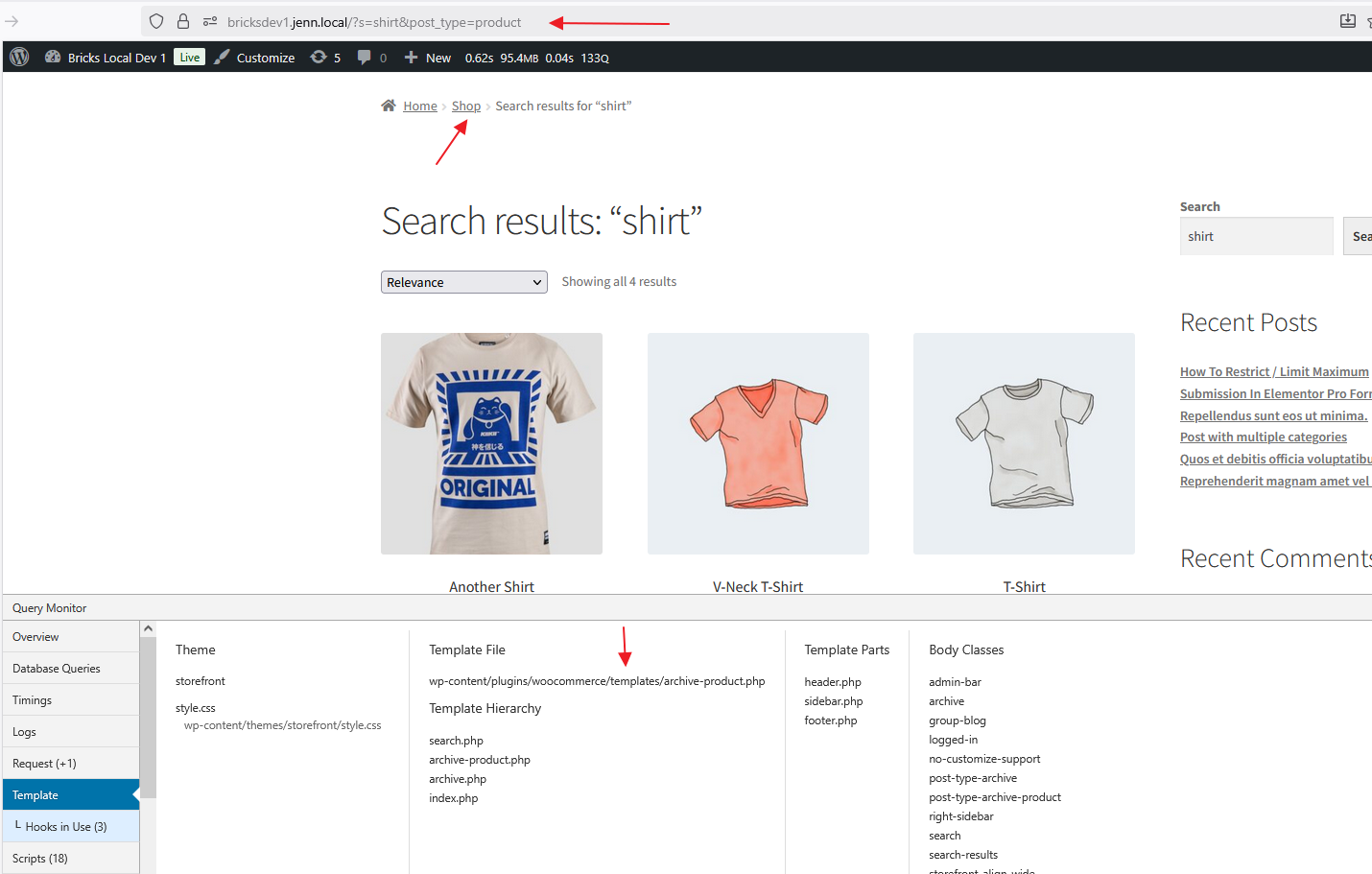Open the updates icon showing 5

tap(319, 58)
